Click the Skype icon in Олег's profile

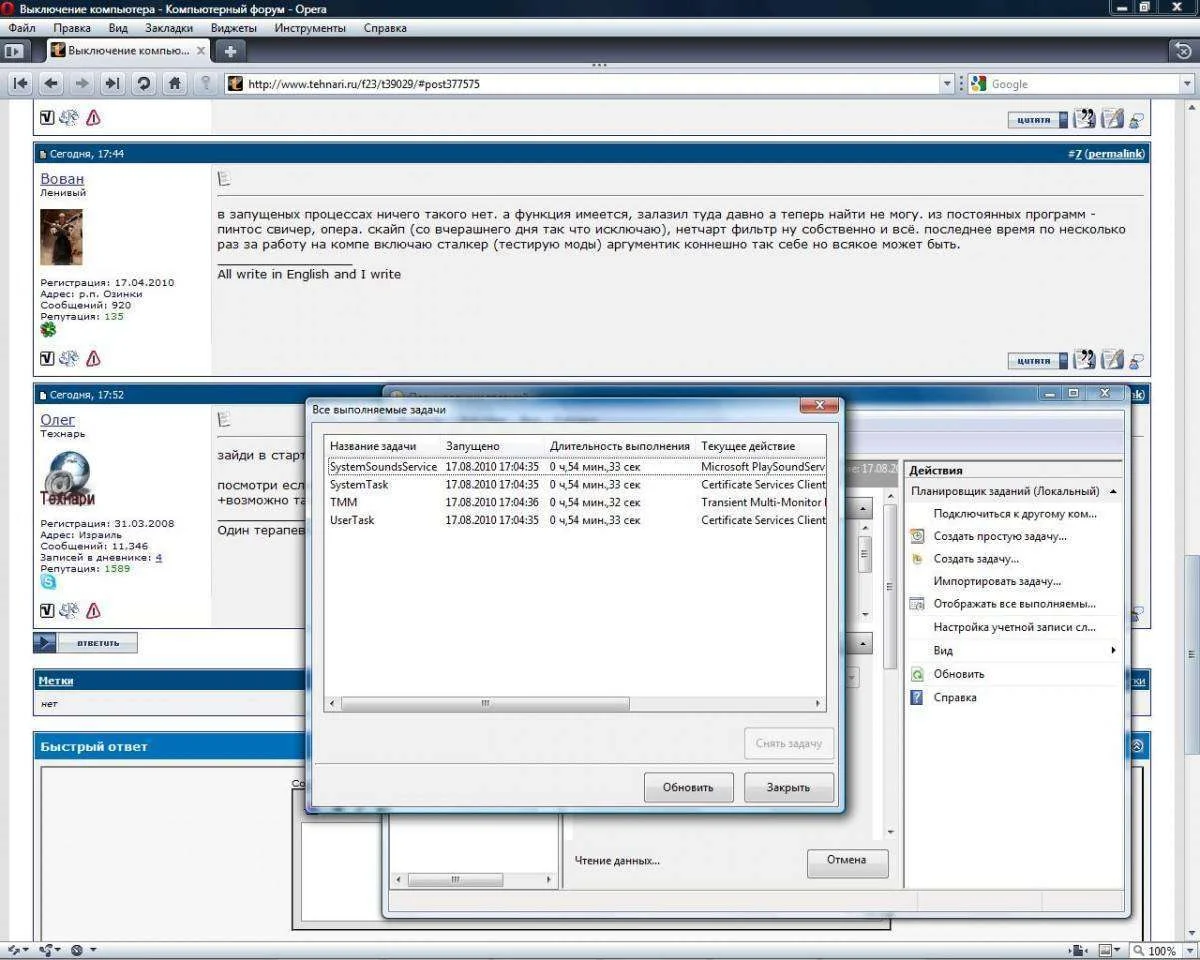(x=48, y=582)
